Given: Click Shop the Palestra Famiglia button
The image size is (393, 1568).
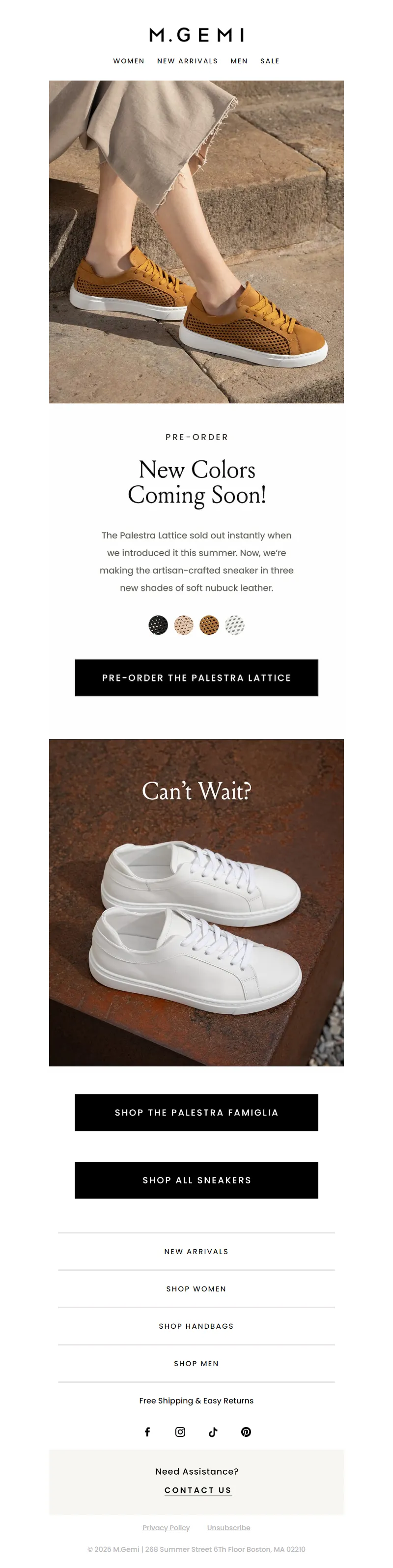Looking at the screenshot, I should [196, 1112].
